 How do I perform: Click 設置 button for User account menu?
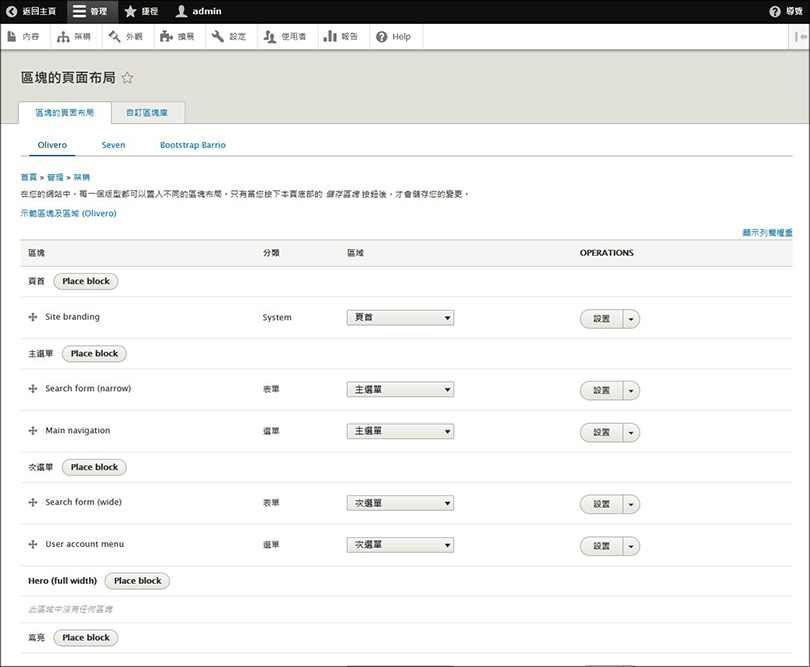601,547
